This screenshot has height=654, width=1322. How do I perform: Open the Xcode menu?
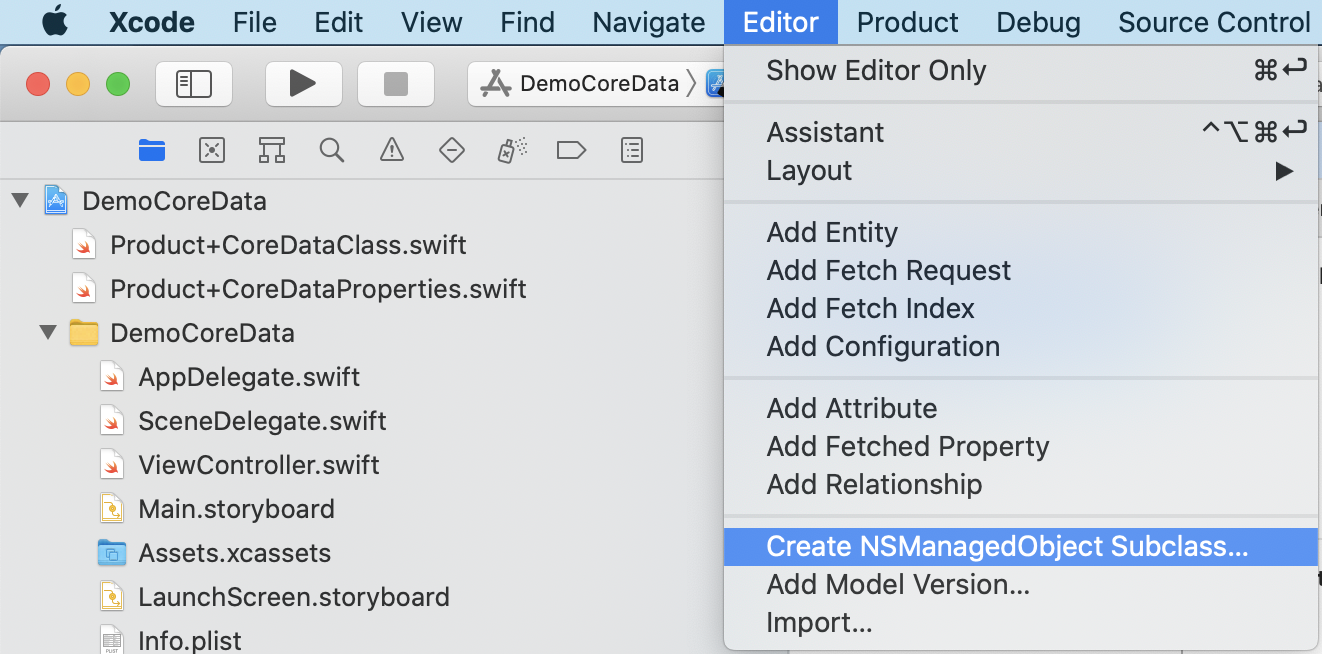[151, 22]
